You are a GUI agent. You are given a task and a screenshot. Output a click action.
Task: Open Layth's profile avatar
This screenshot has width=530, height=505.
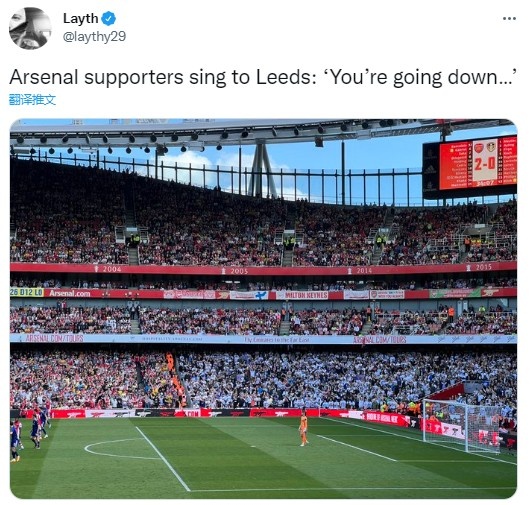point(30,28)
